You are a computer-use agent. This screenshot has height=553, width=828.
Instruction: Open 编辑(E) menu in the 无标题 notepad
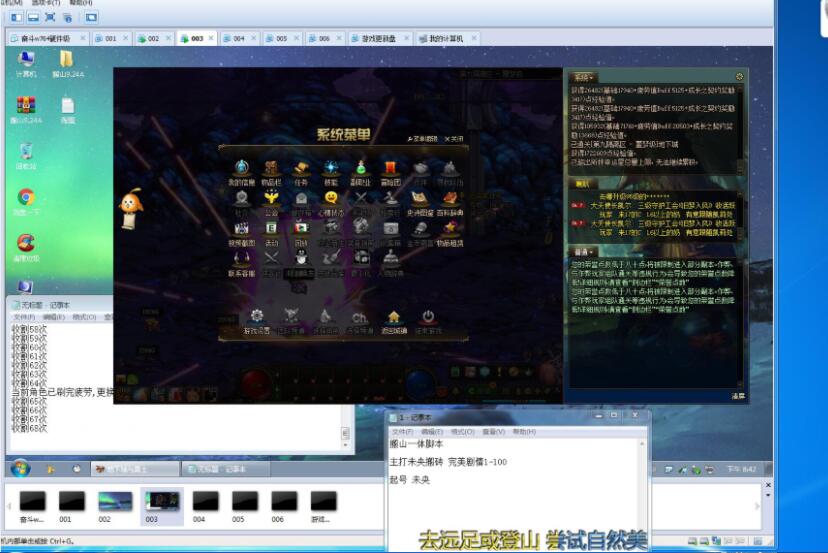point(53,317)
